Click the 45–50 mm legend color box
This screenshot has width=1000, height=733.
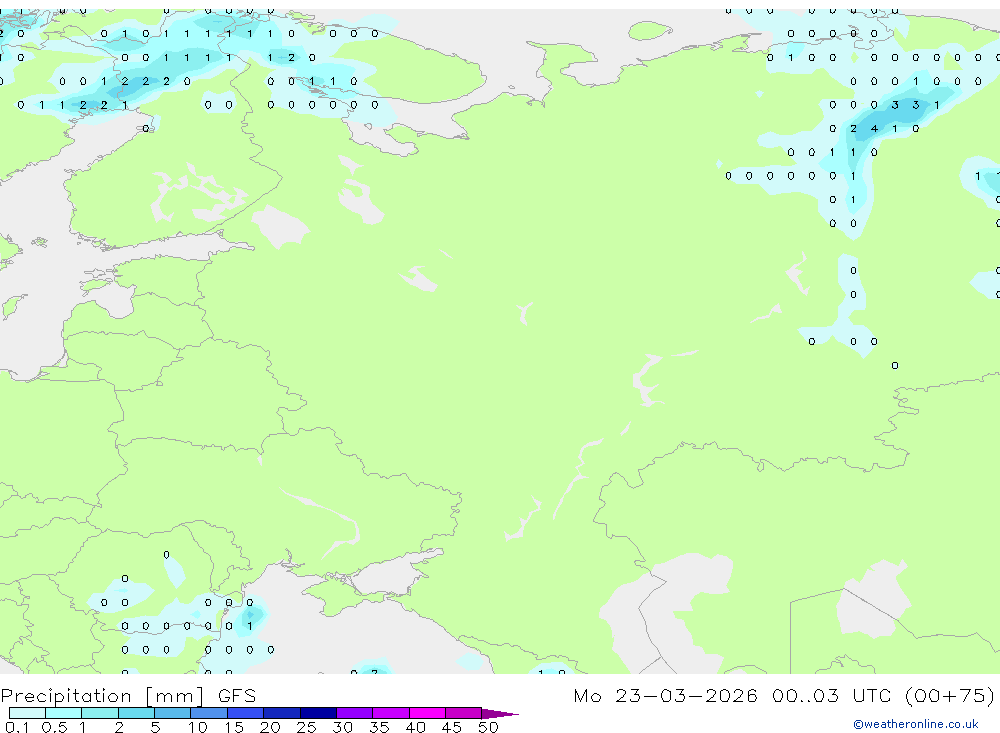tap(464, 713)
